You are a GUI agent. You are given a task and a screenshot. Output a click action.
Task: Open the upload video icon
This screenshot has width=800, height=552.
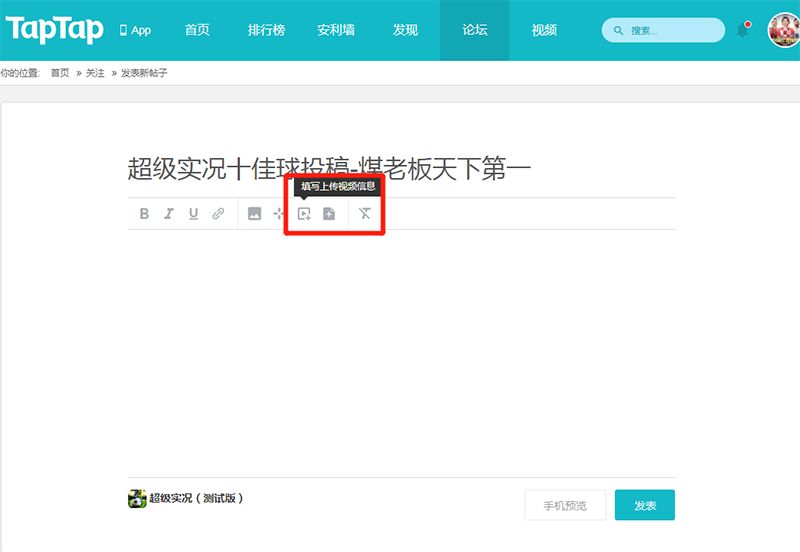304,214
